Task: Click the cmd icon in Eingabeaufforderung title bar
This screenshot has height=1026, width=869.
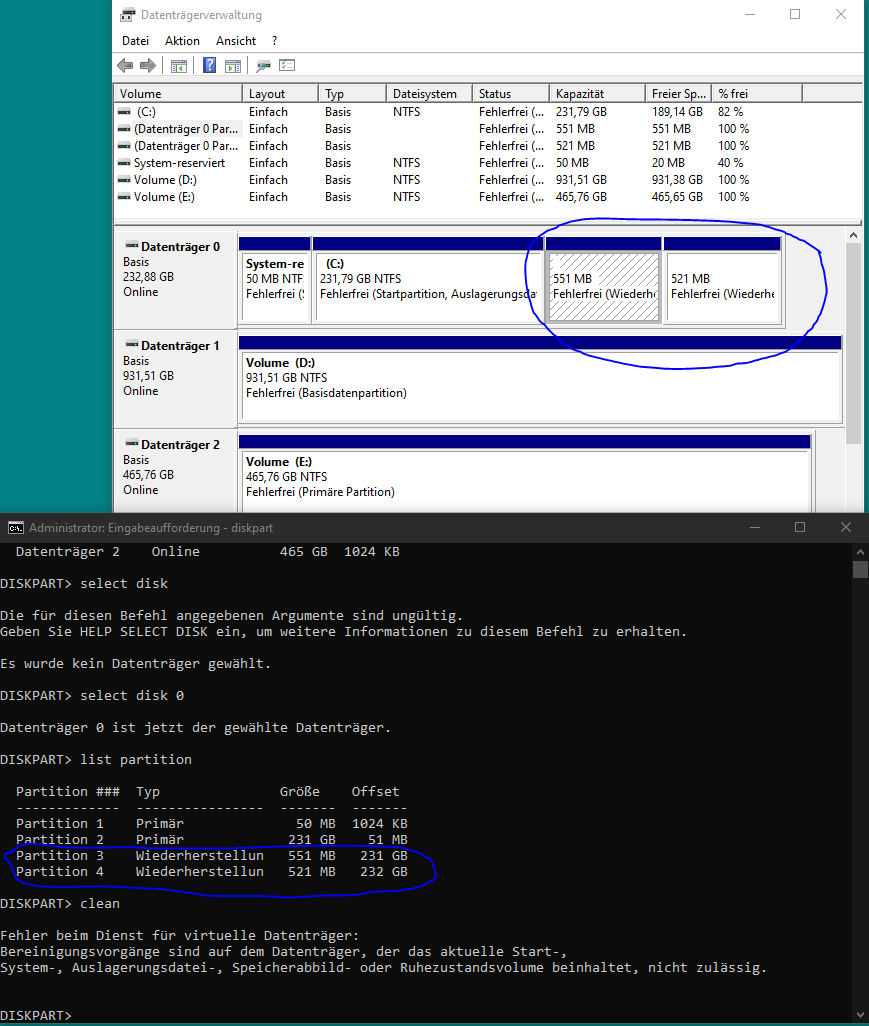Action: 16,528
